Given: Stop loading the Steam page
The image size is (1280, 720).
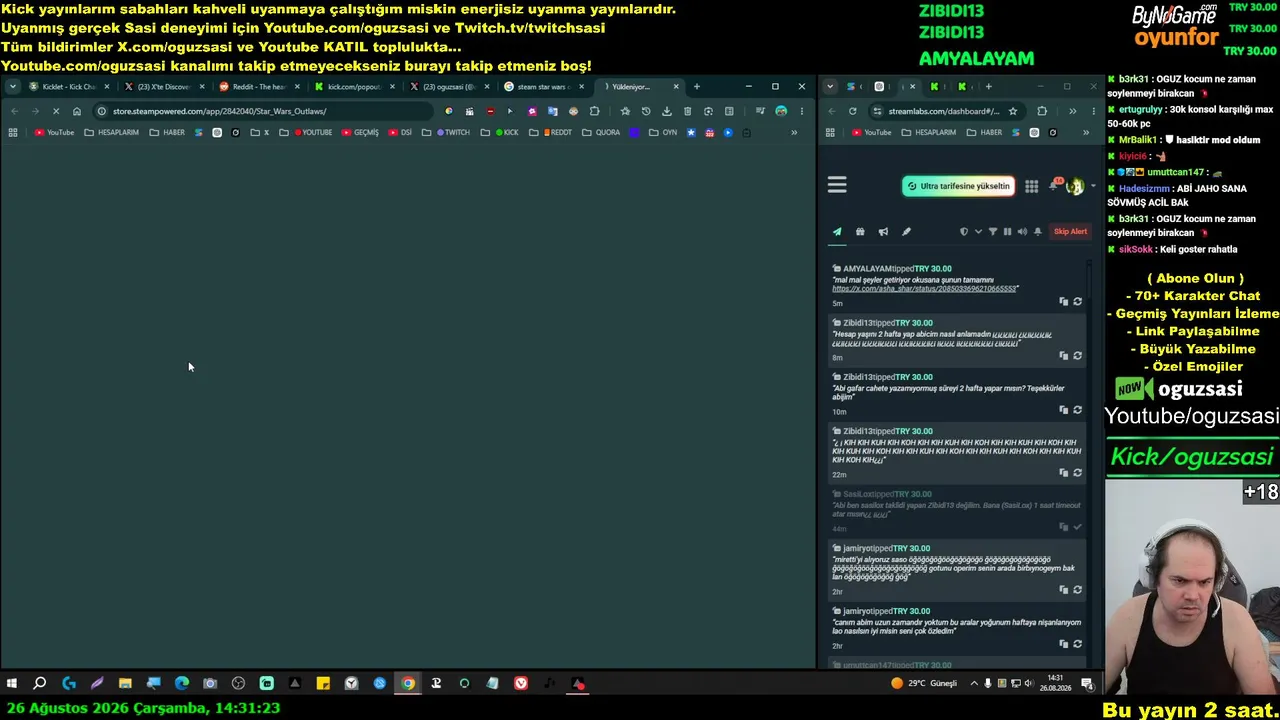Looking at the screenshot, I should coord(55,111).
